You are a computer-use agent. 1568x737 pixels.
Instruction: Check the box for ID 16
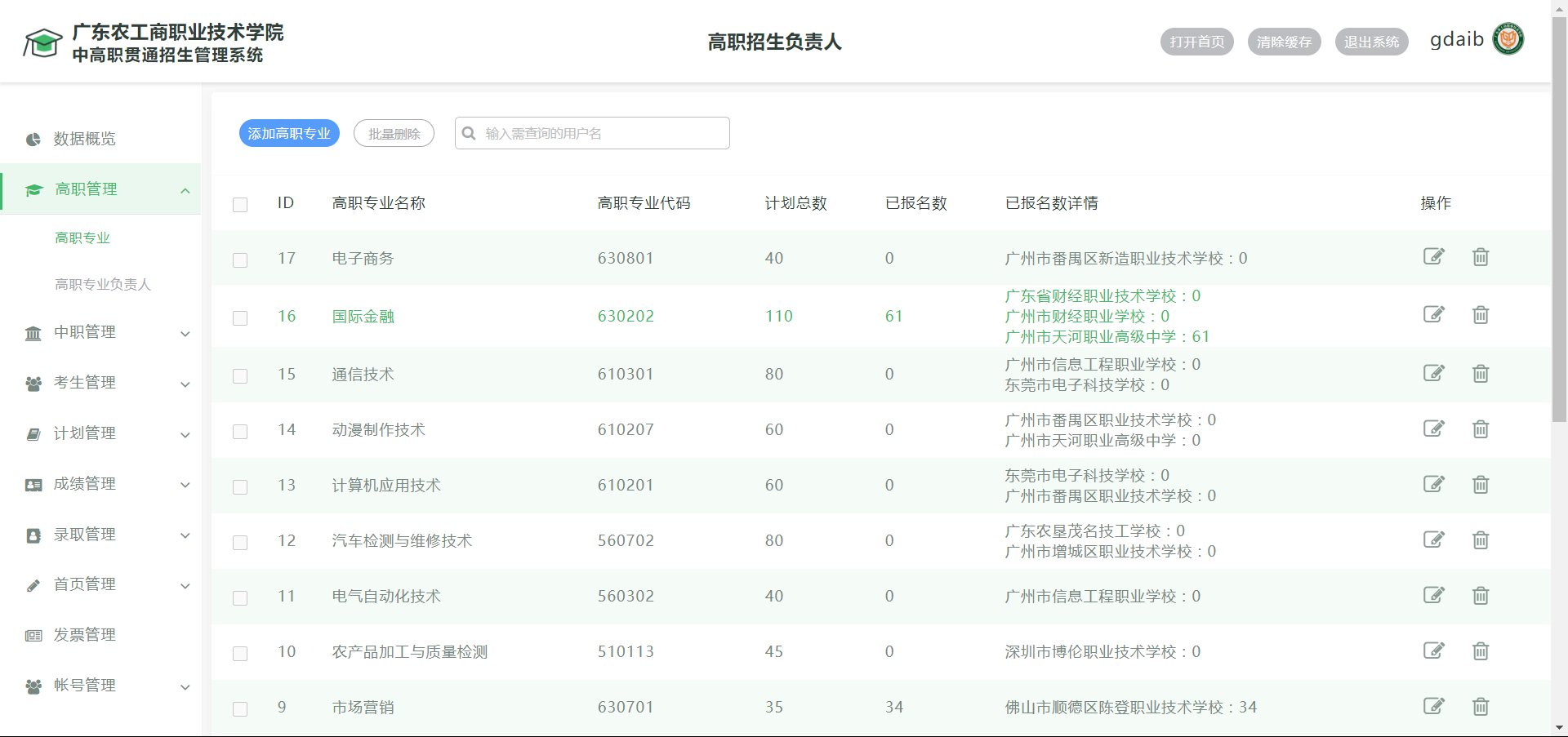(240, 317)
